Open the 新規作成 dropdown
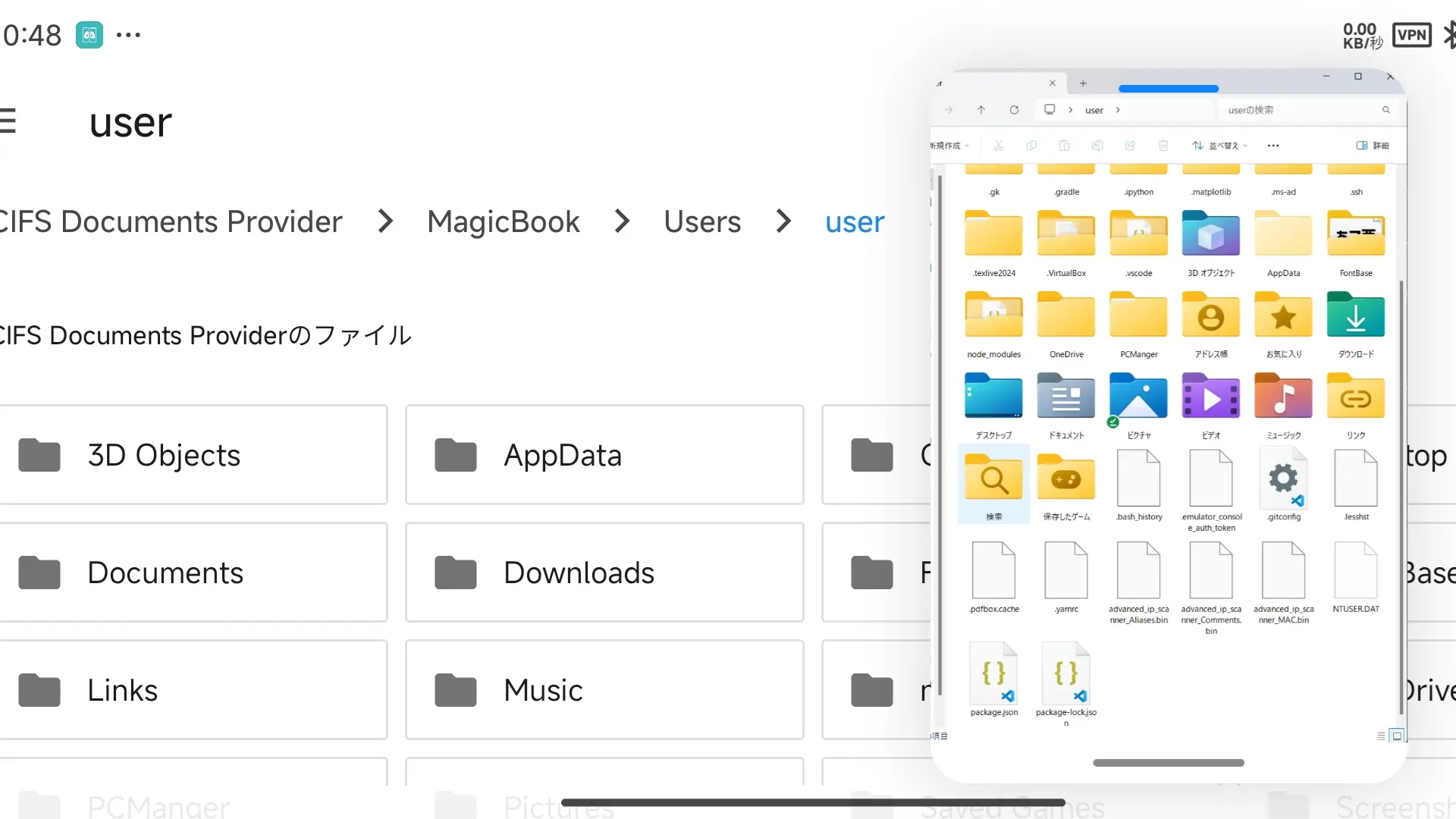The height and width of the screenshot is (819, 1456). point(949,146)
